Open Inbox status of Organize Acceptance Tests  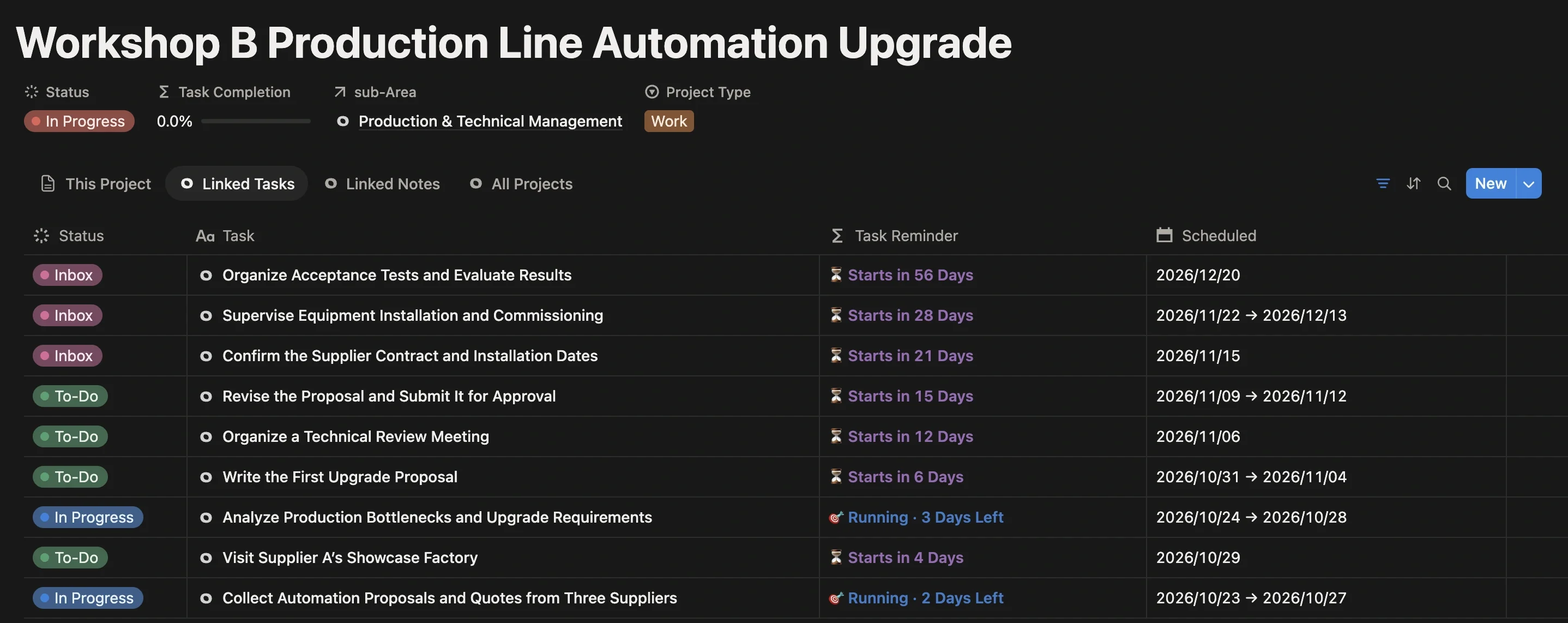[68, 275]
